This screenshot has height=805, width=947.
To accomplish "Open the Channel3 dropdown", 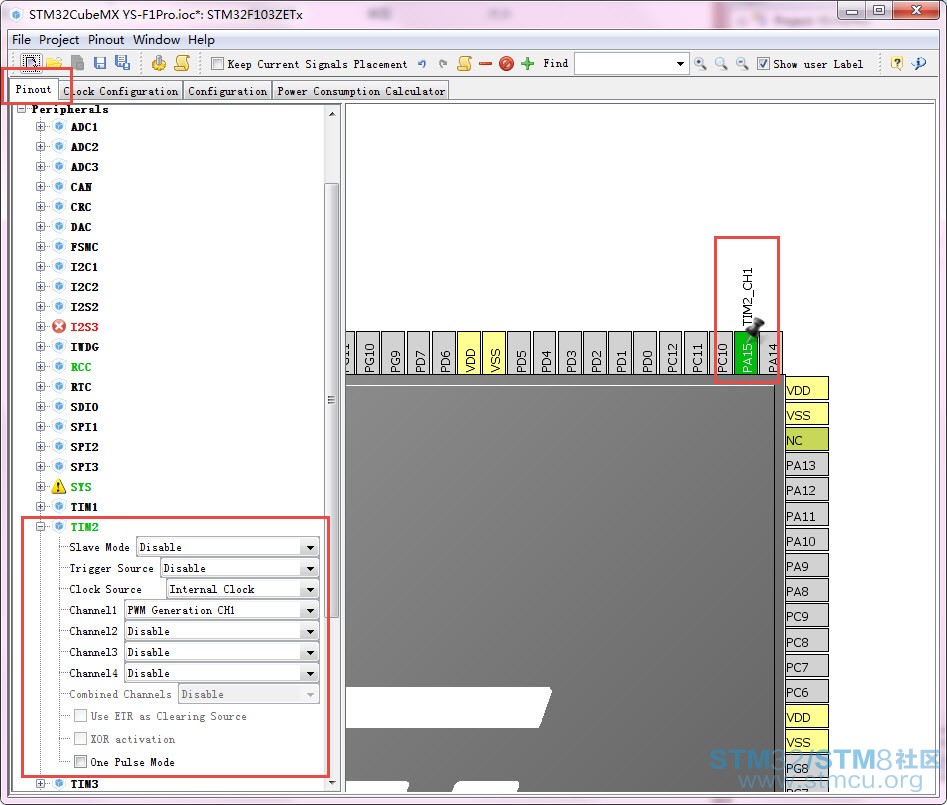I will (x=310, y=653).
